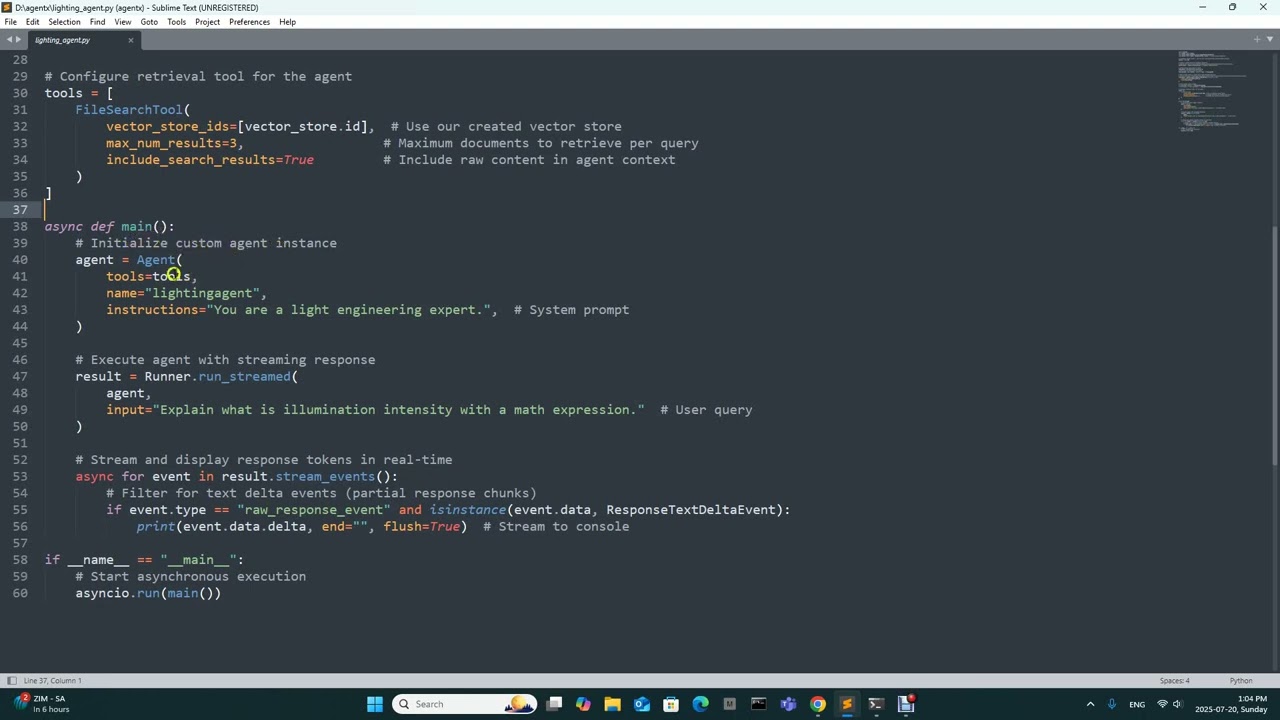Open File Explorer from the taskbar
Image resolution: width=1280 pixels, height=720 pixels.
point(612,704)
